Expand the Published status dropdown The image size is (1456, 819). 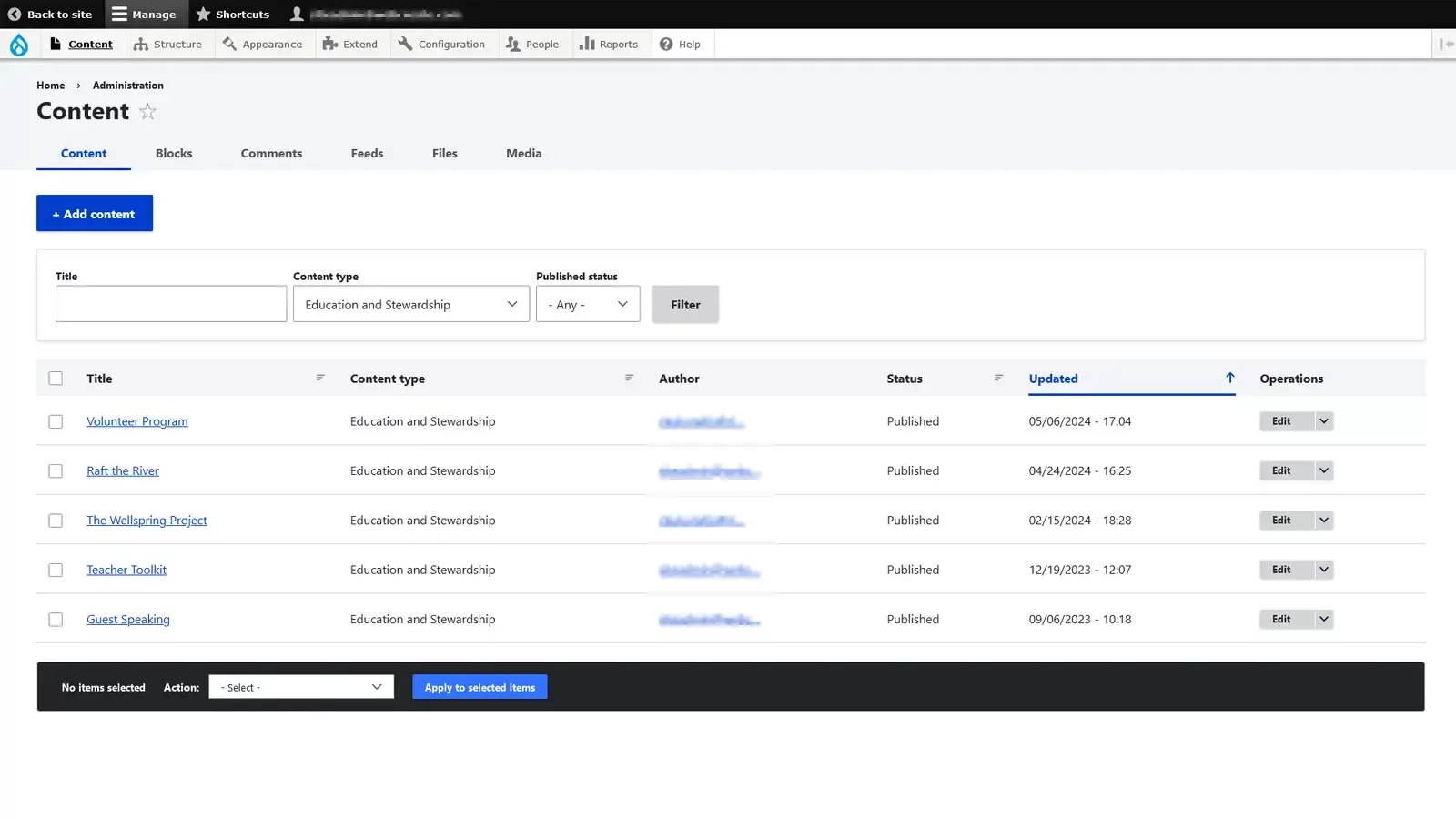click(587, 305)
